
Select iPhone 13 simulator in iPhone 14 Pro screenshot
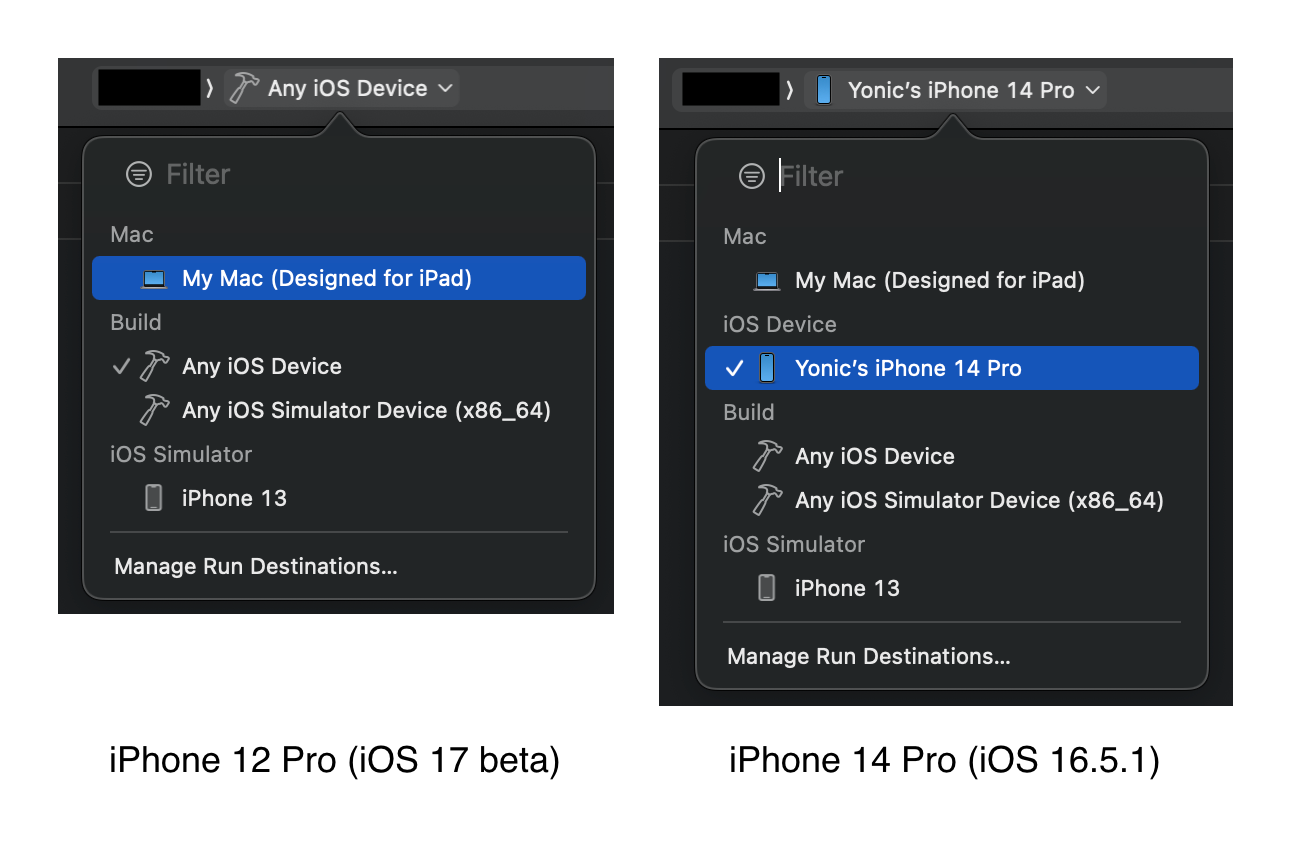coord(846,588)
